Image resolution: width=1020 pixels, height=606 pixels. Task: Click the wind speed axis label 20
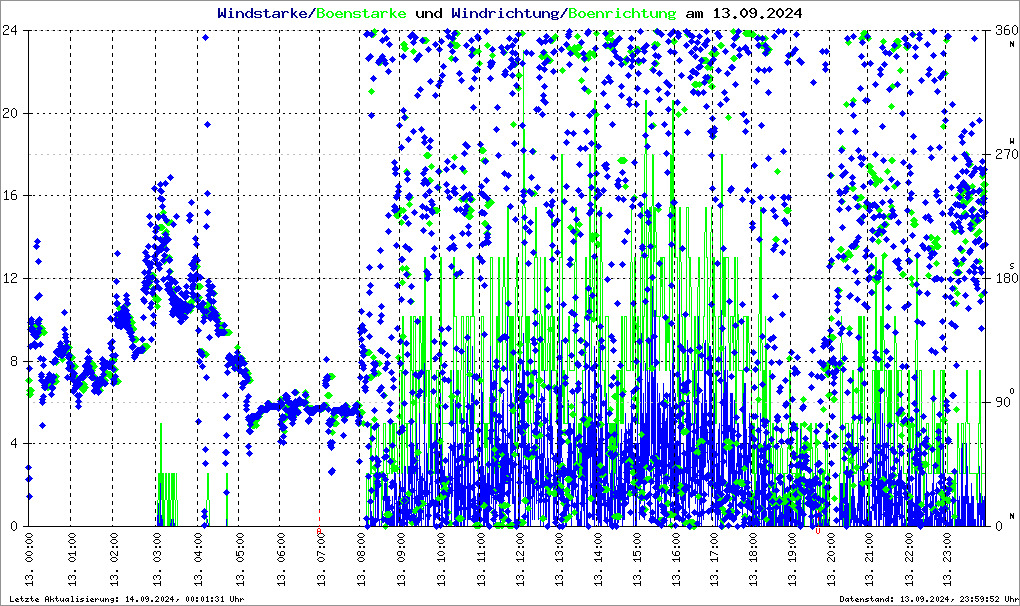[x=9, y=113]
